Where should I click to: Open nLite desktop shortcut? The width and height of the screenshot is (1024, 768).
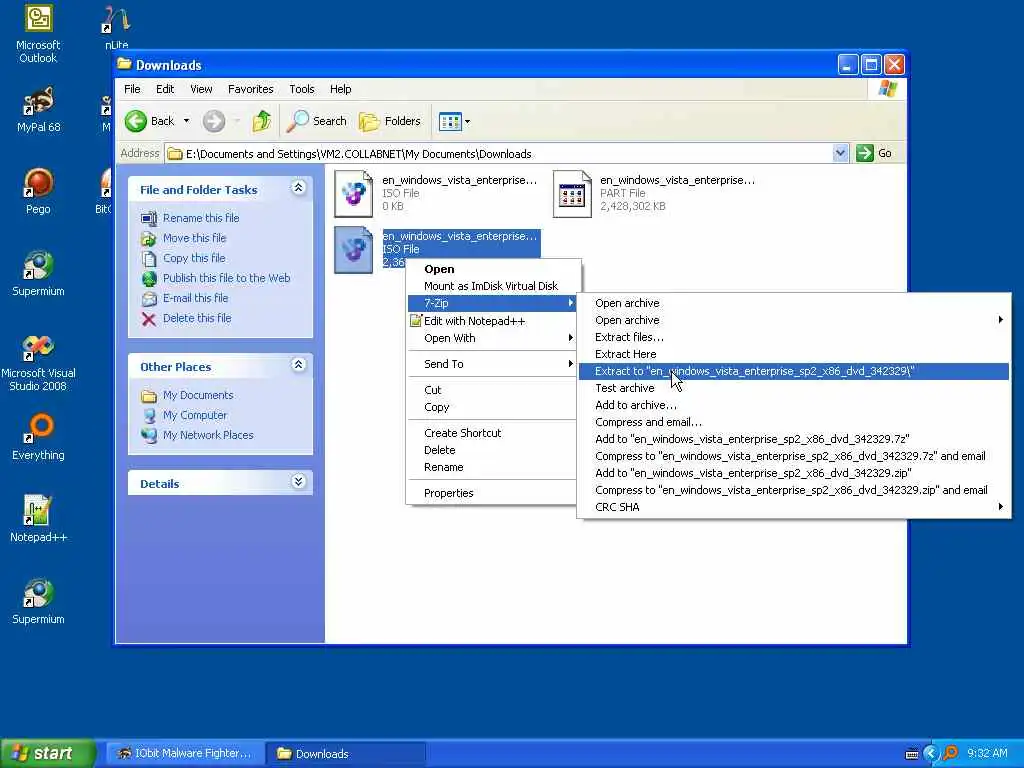tap(116, 27)
